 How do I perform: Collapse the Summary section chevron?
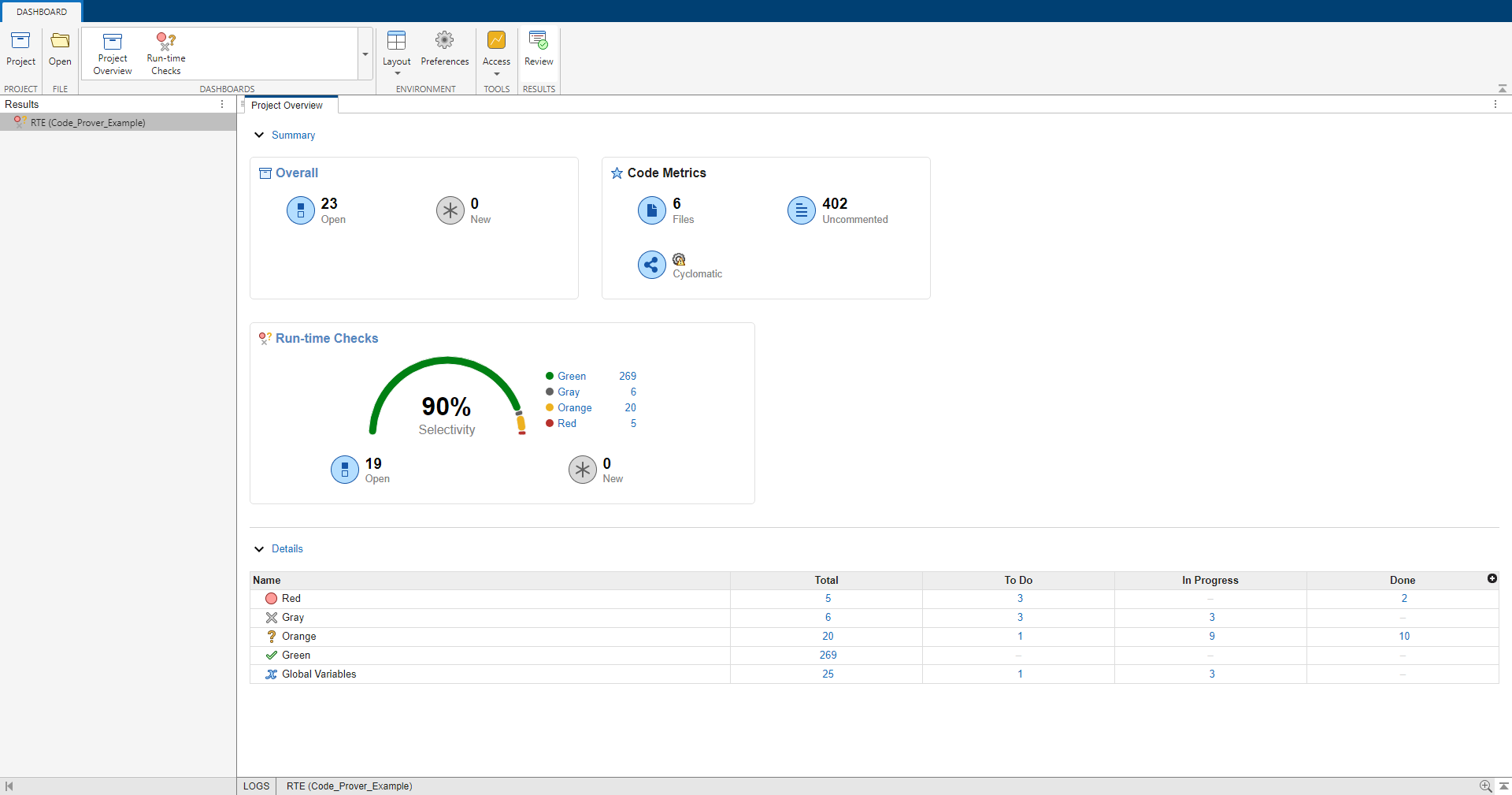pos(259,135)
